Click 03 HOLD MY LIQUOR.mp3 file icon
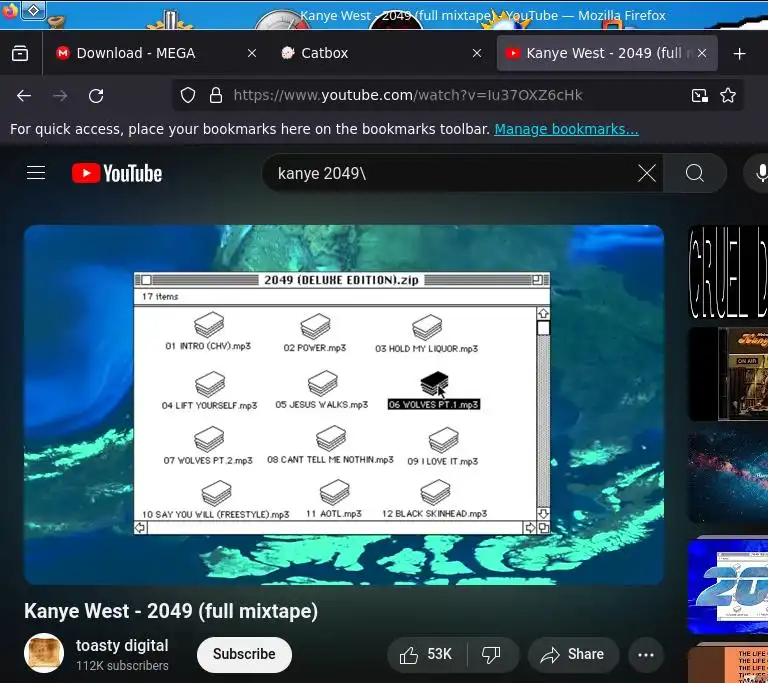 427,327
